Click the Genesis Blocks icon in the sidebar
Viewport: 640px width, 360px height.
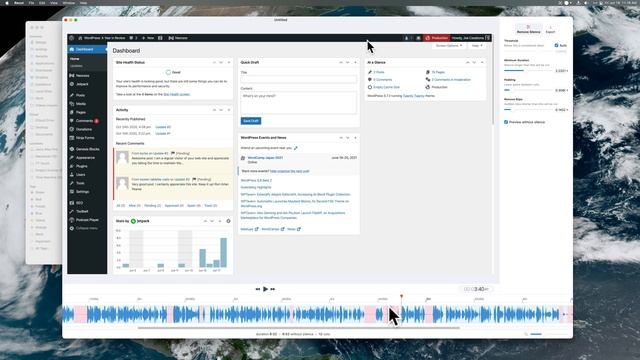(72, 149)
